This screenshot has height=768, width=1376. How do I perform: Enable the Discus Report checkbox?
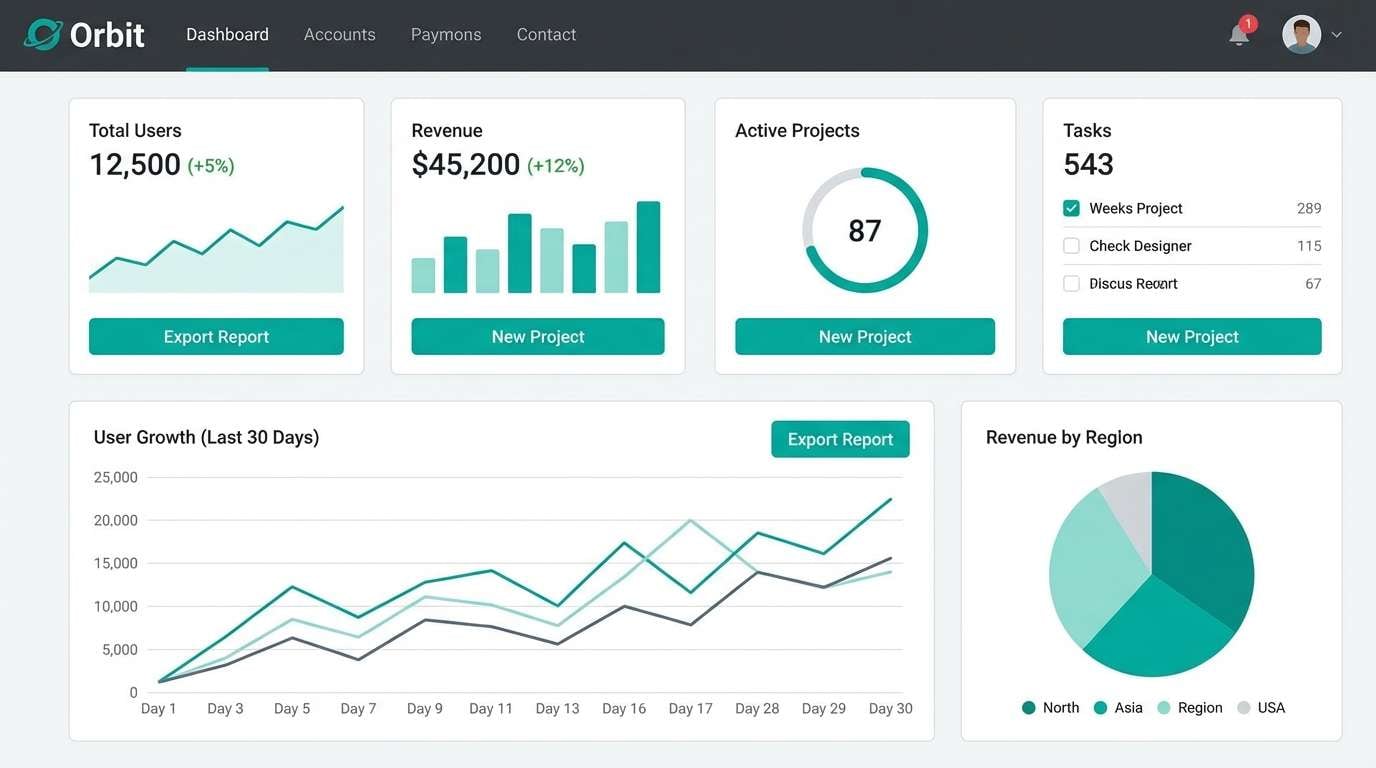coord(1071,283)
